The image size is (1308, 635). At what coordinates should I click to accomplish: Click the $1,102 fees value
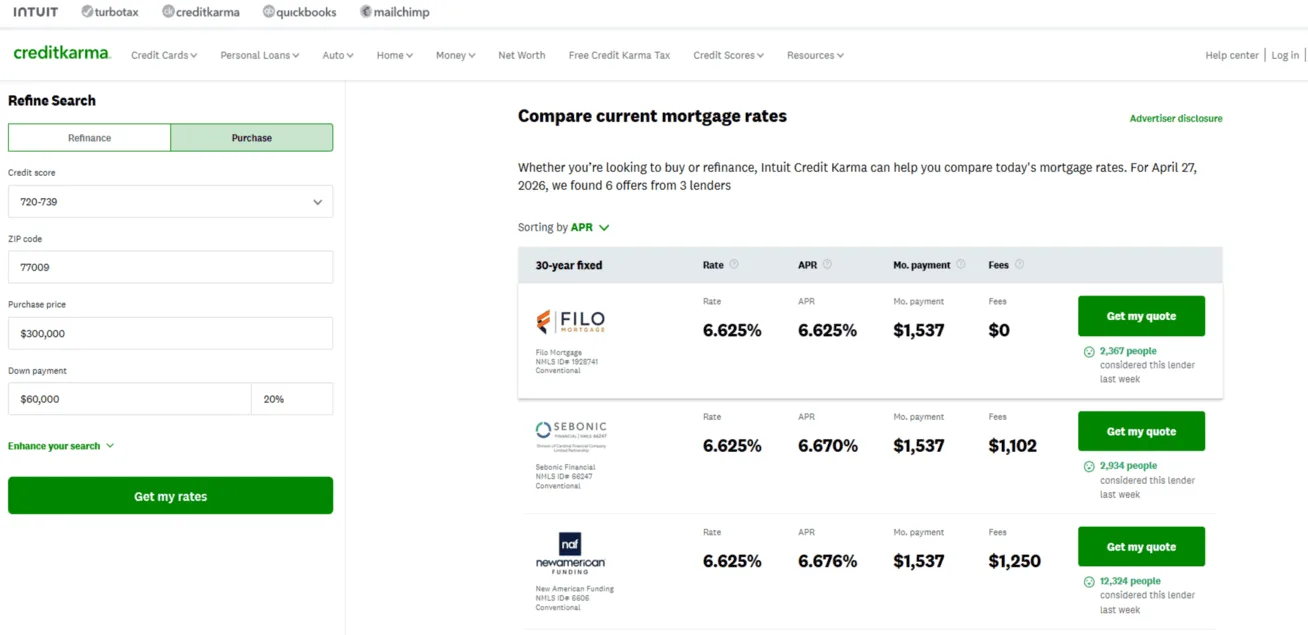[x=1013, y=446]
